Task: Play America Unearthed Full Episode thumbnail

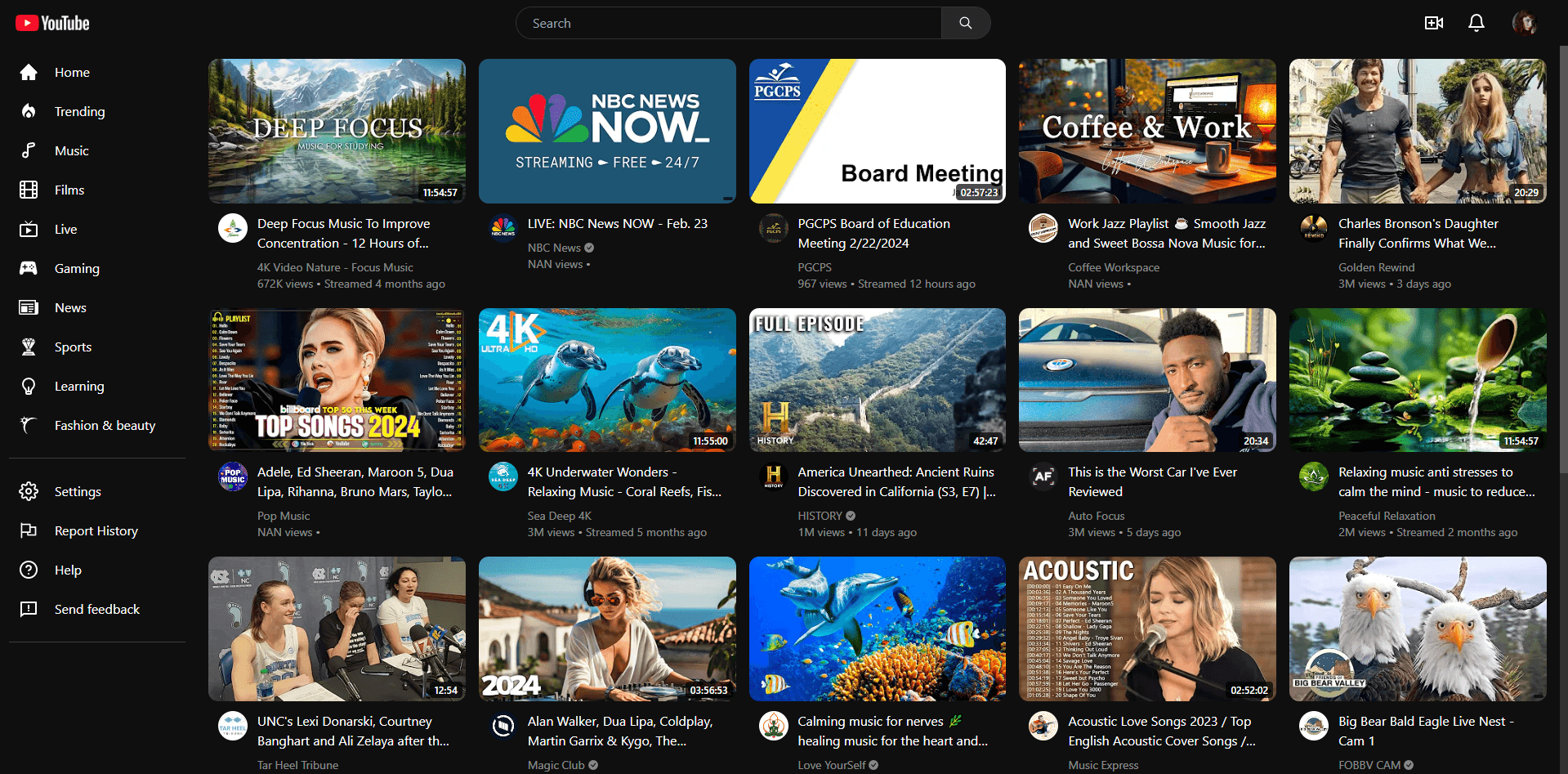Action: coord(878,380)
